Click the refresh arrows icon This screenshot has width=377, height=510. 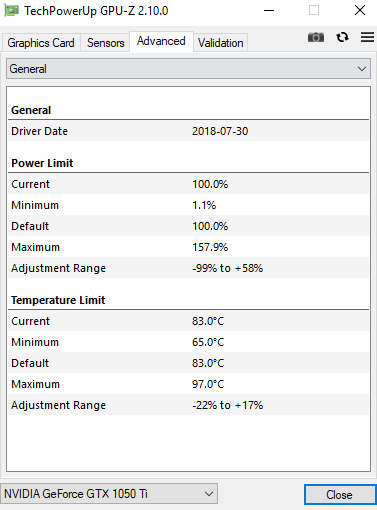[342, 37]
